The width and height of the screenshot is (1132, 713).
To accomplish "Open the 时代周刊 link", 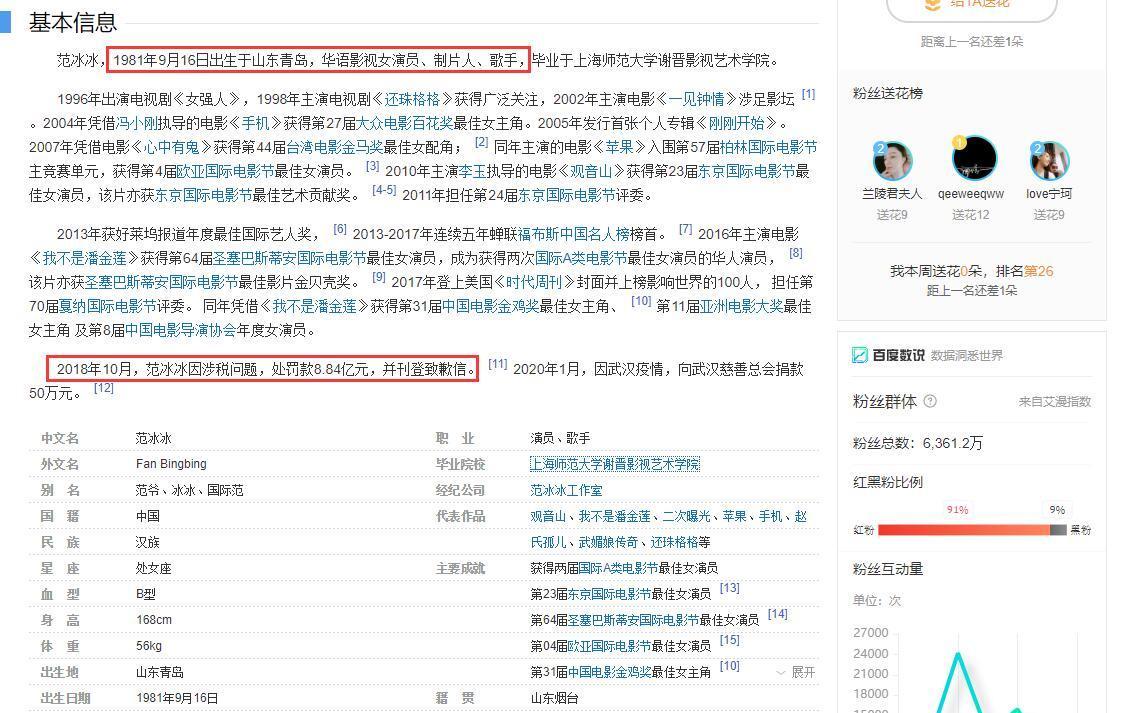I will tap(534, 282).
